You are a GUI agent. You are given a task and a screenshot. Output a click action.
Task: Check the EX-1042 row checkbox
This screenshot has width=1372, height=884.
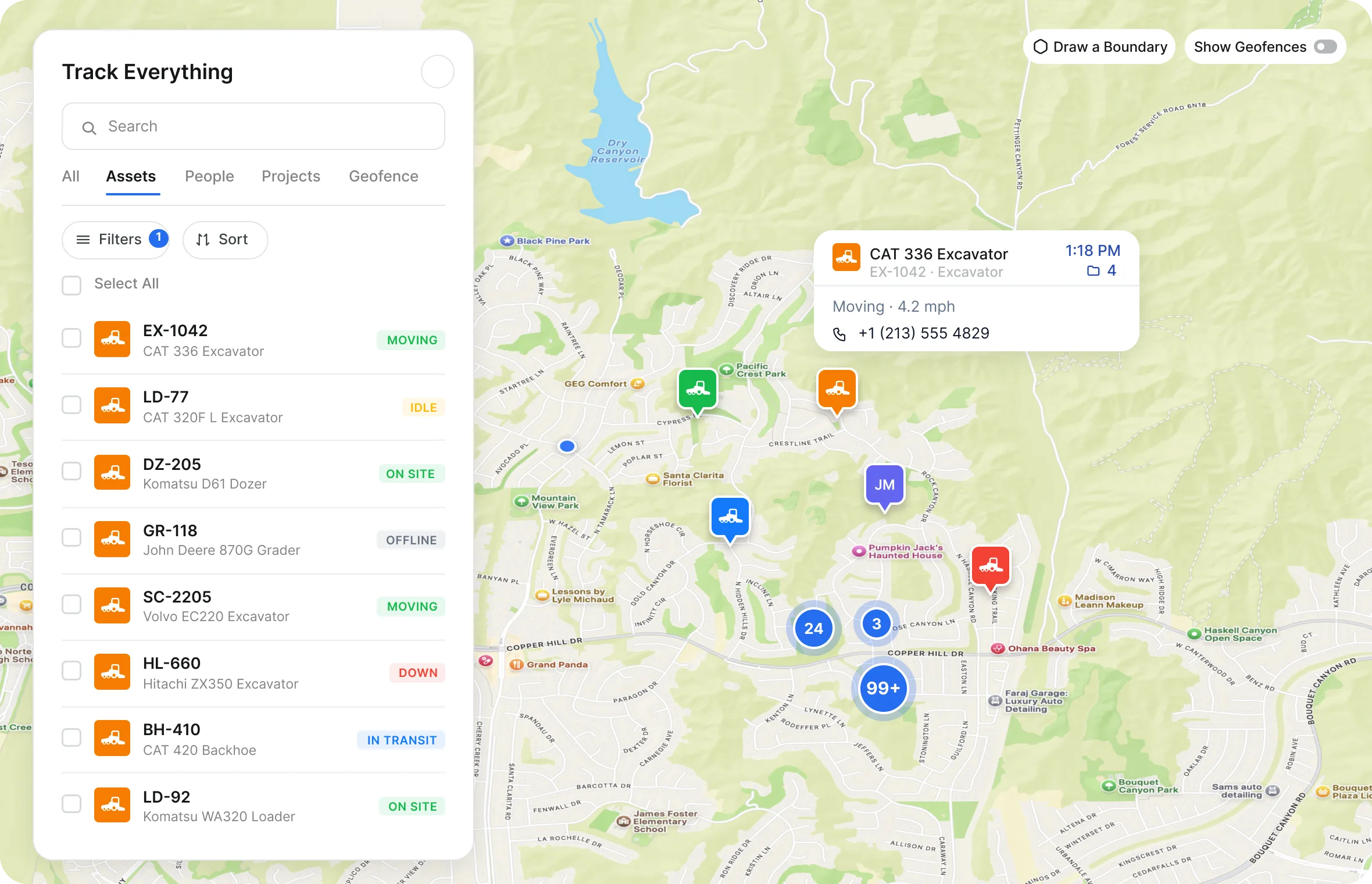pyautogui.click(x=72, y=338)
